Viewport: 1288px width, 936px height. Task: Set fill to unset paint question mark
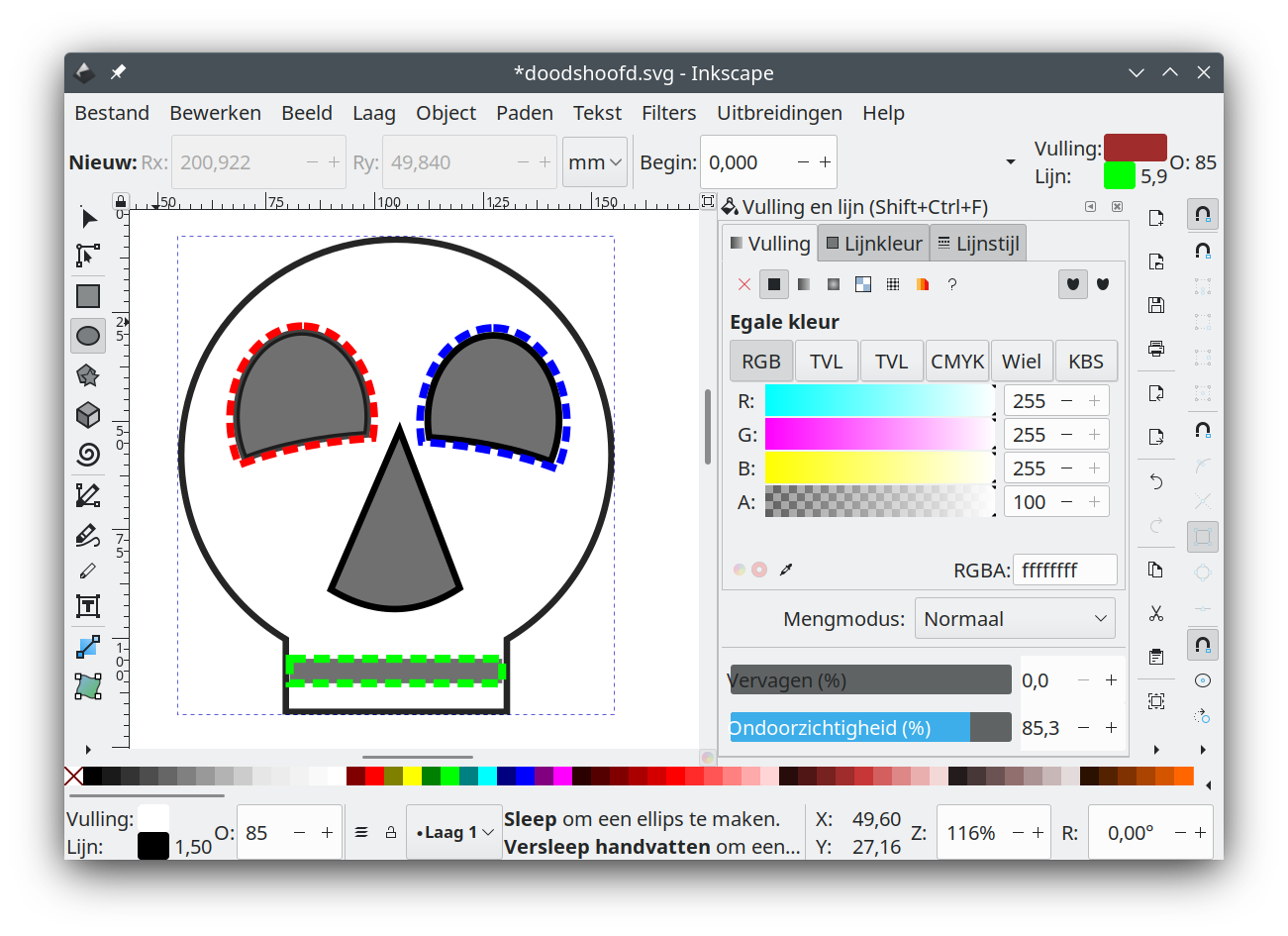[952, 284]
